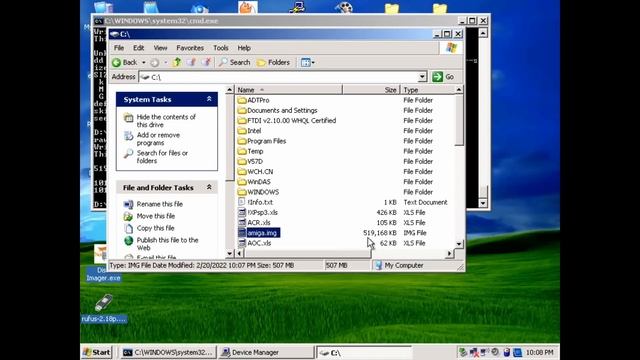This screenshot has width=640, height=360.
Task: Click the C:\ taskbar button
Action: (364, 352)
